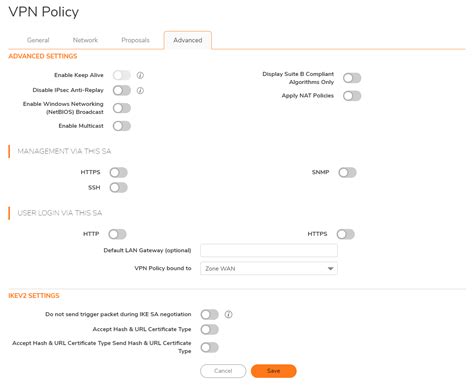Click info icon beside Disable IPsec Anti-Replay
This screenshot has height=387, width=474.
tap(140, 90)
